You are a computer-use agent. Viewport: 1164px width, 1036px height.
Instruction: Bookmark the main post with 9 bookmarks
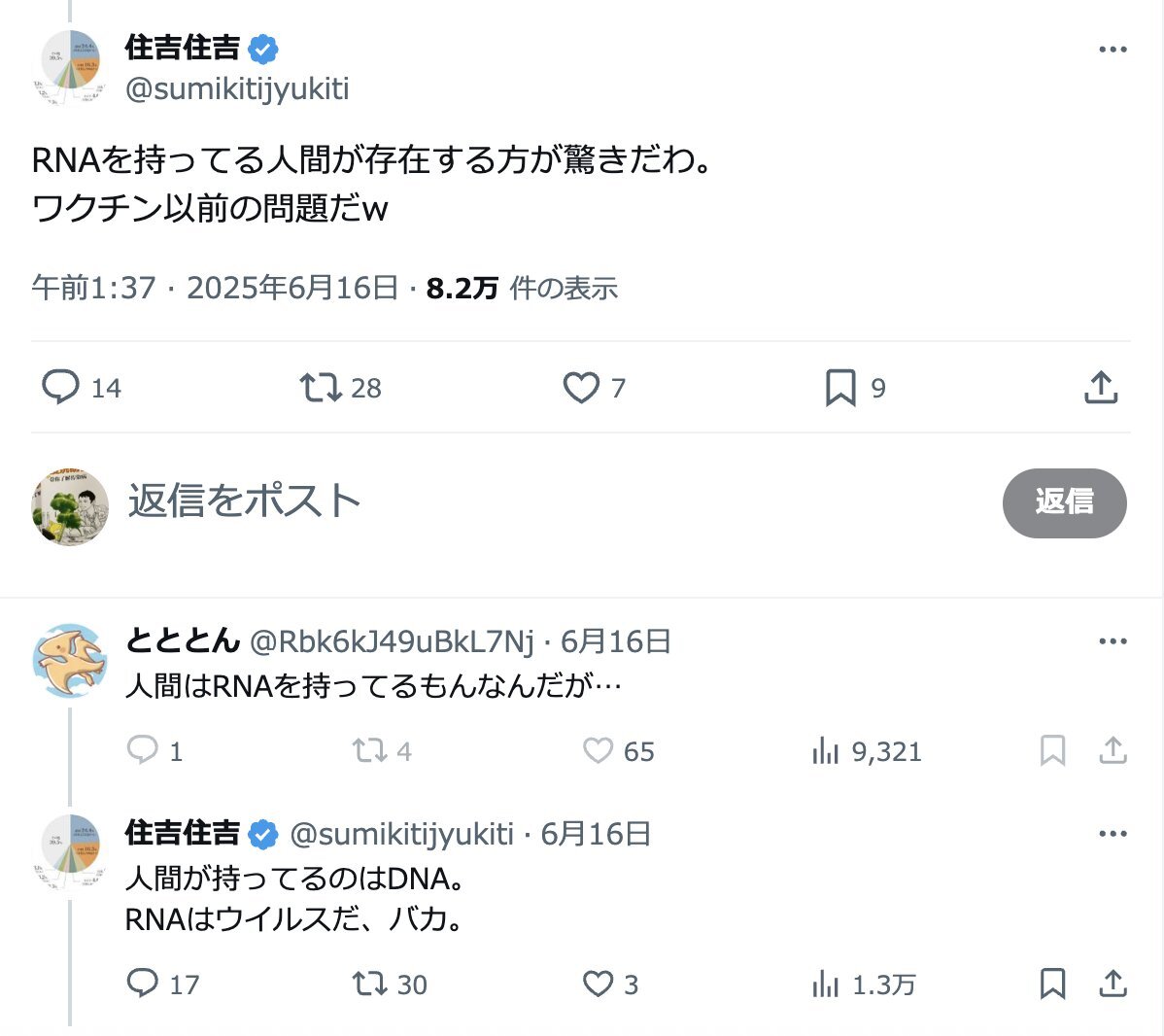click(x=840, y=387)
